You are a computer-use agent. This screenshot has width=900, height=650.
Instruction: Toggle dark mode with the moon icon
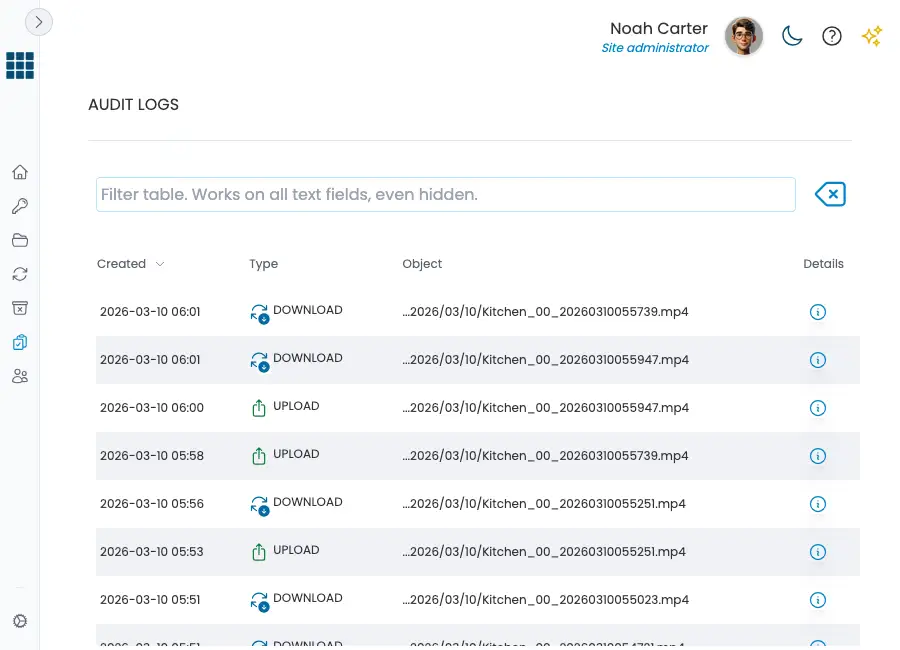click(x=792, y=36)
